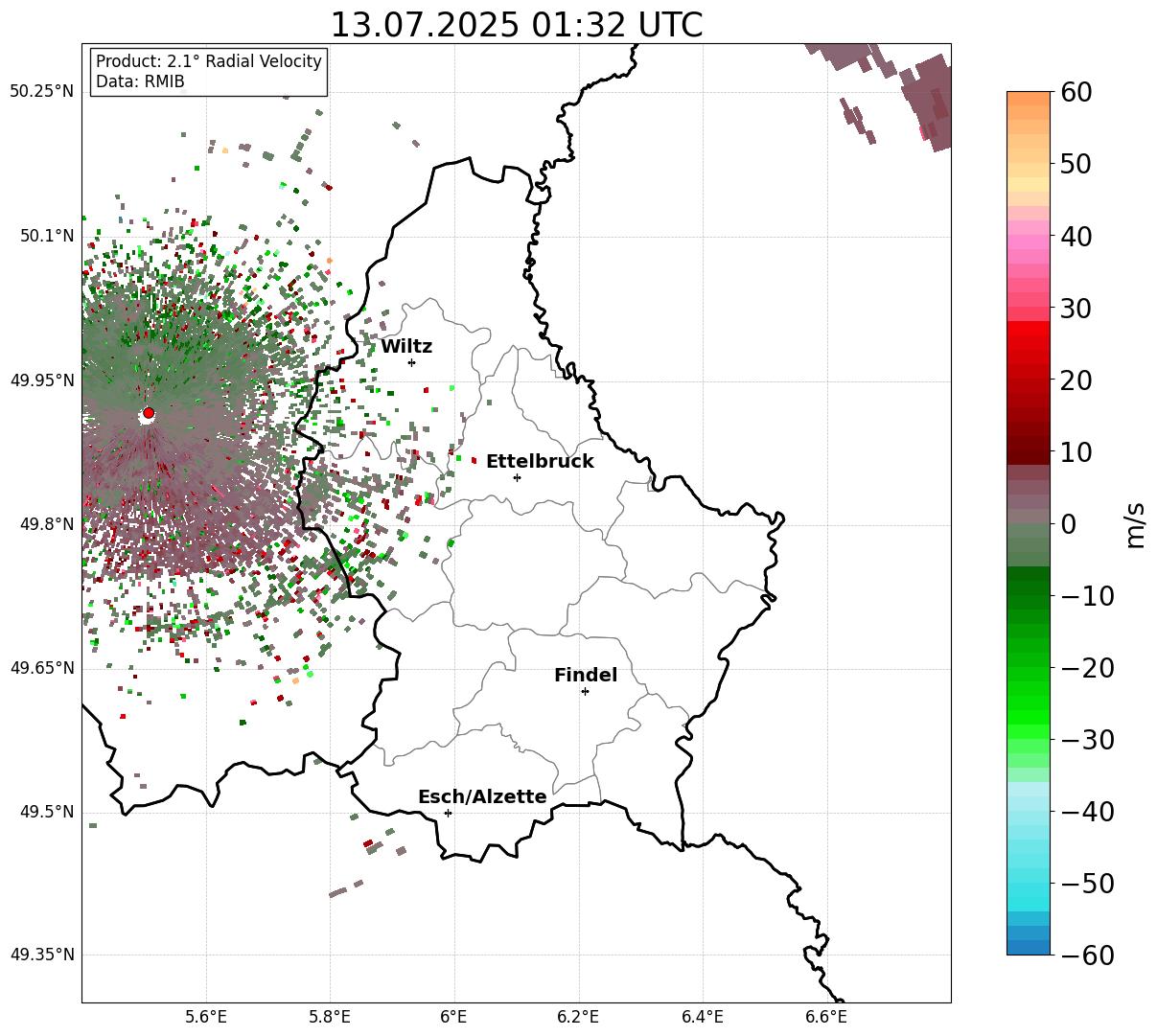1157x1036 pixels.
Task: Click the 30 colorbar tick label
Action: pyautogui.click(x=1075, y=309)
